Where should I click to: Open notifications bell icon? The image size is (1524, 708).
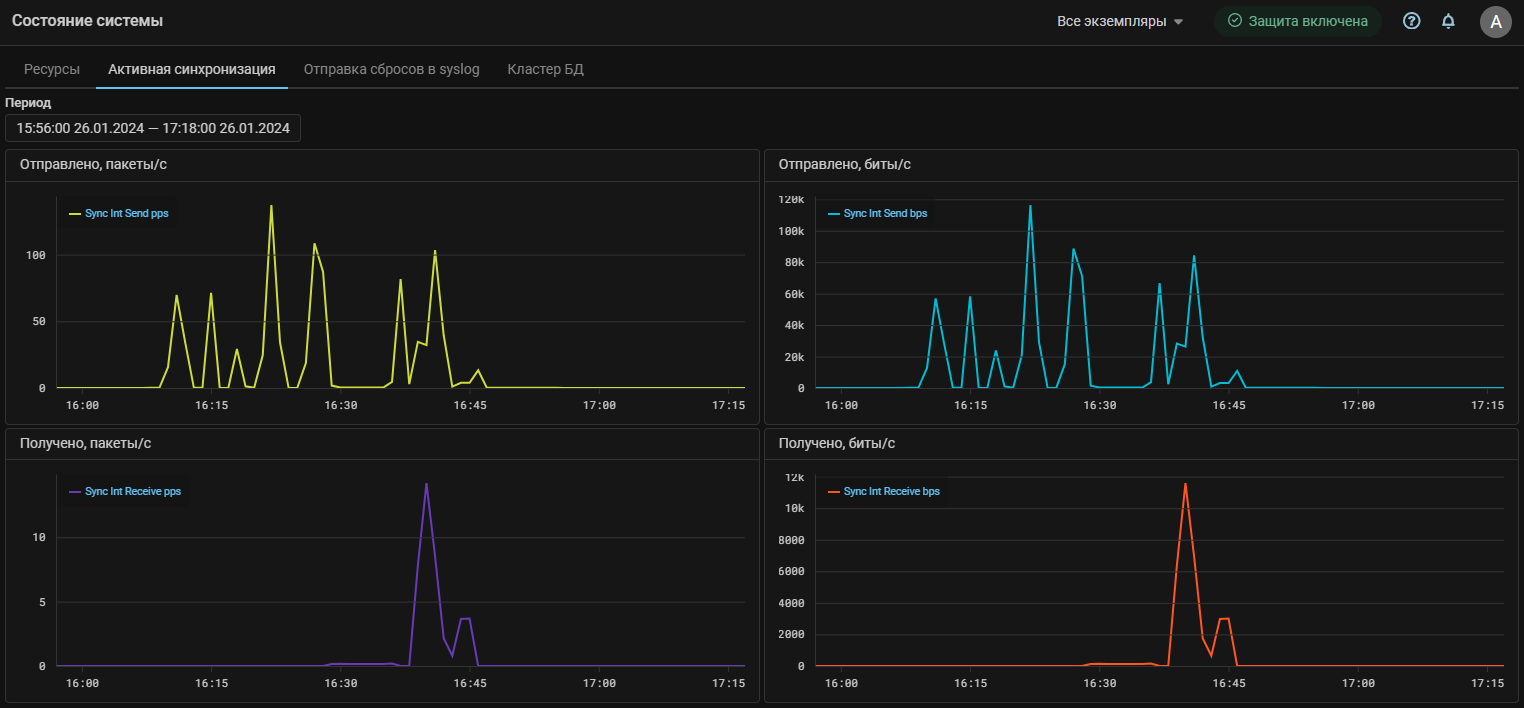[1447, 21]
